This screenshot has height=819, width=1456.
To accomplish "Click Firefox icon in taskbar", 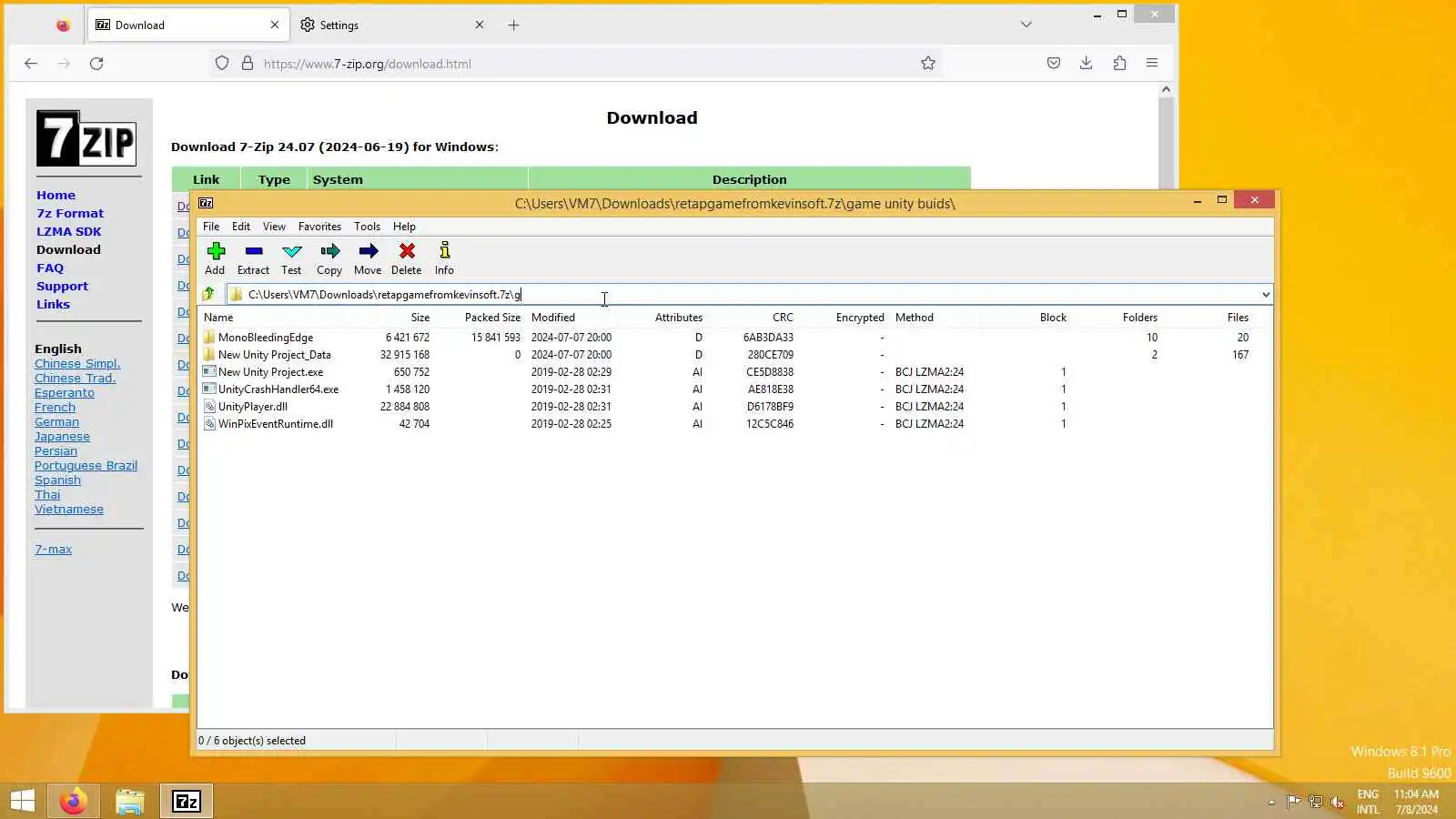I will pos(73,801).
